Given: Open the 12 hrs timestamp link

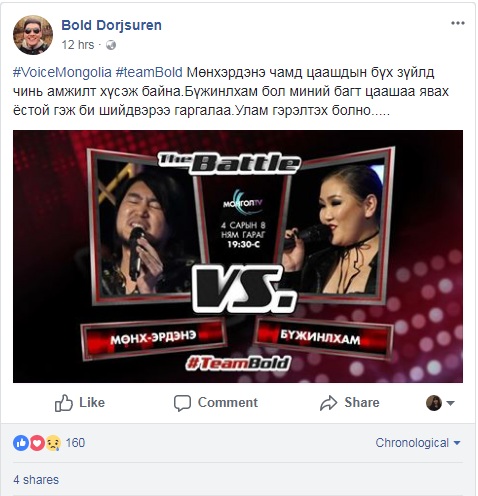Looking at the screenshot, I should pos(78,45).
